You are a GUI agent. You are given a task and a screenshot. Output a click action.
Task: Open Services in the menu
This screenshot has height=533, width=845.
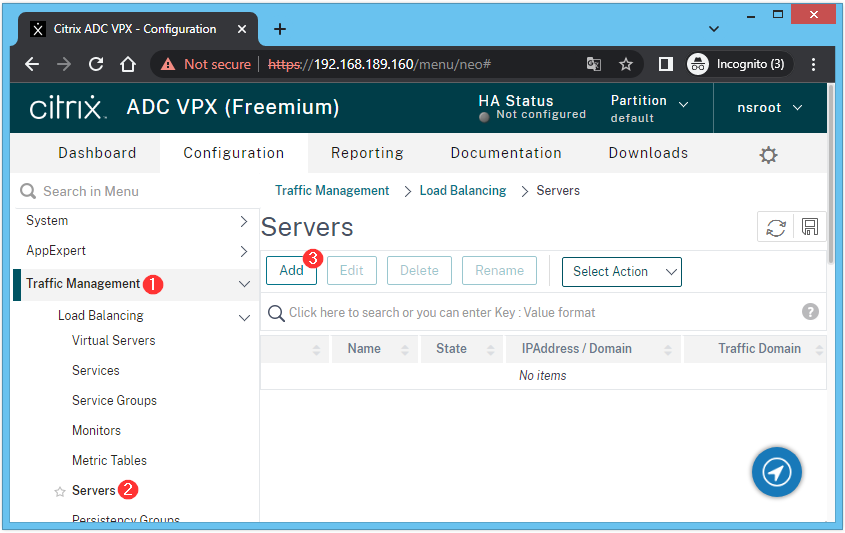point(96,371)
